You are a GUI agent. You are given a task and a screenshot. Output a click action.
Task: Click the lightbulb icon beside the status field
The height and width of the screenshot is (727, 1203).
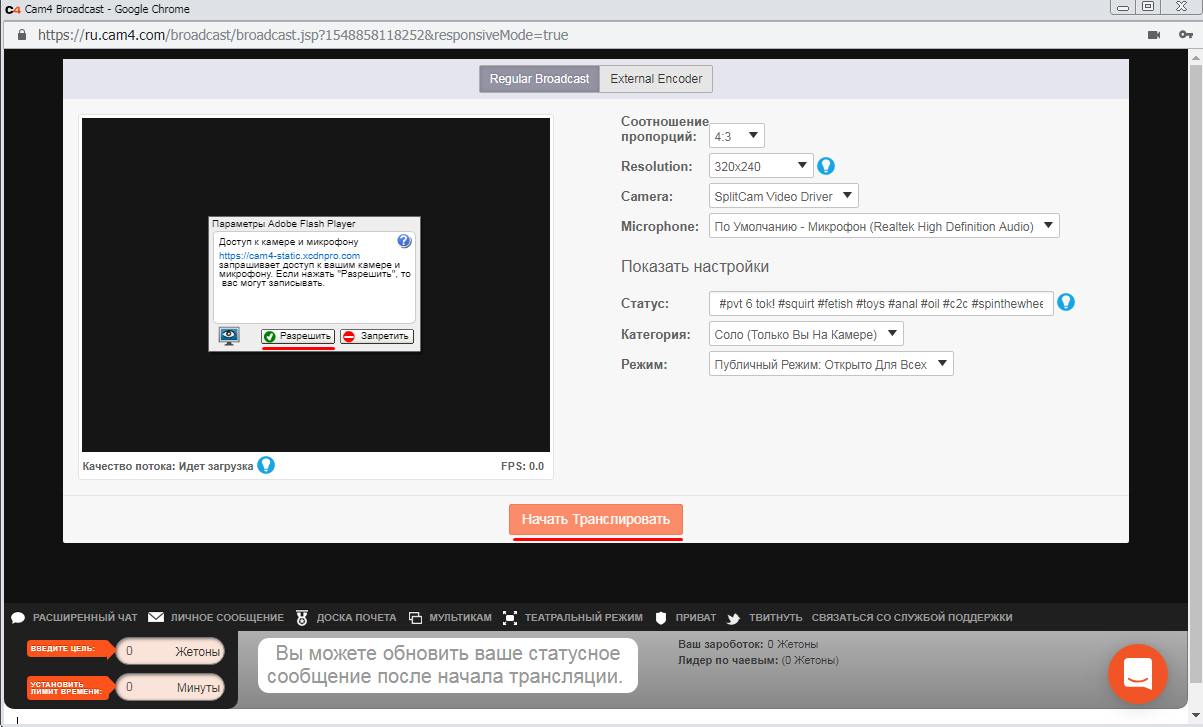coord(1066,302)
